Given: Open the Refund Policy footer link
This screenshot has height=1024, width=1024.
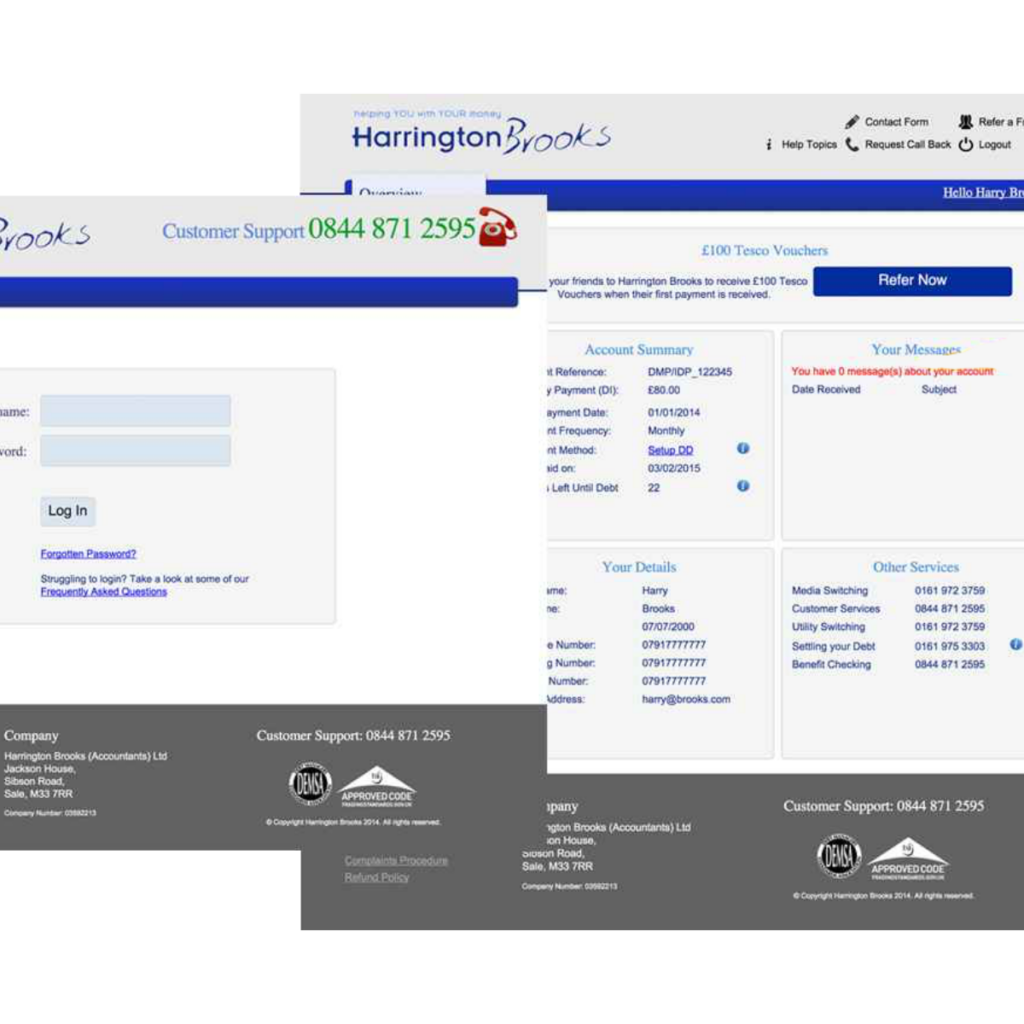Looking at the screenshot, I should click(376, 878).
